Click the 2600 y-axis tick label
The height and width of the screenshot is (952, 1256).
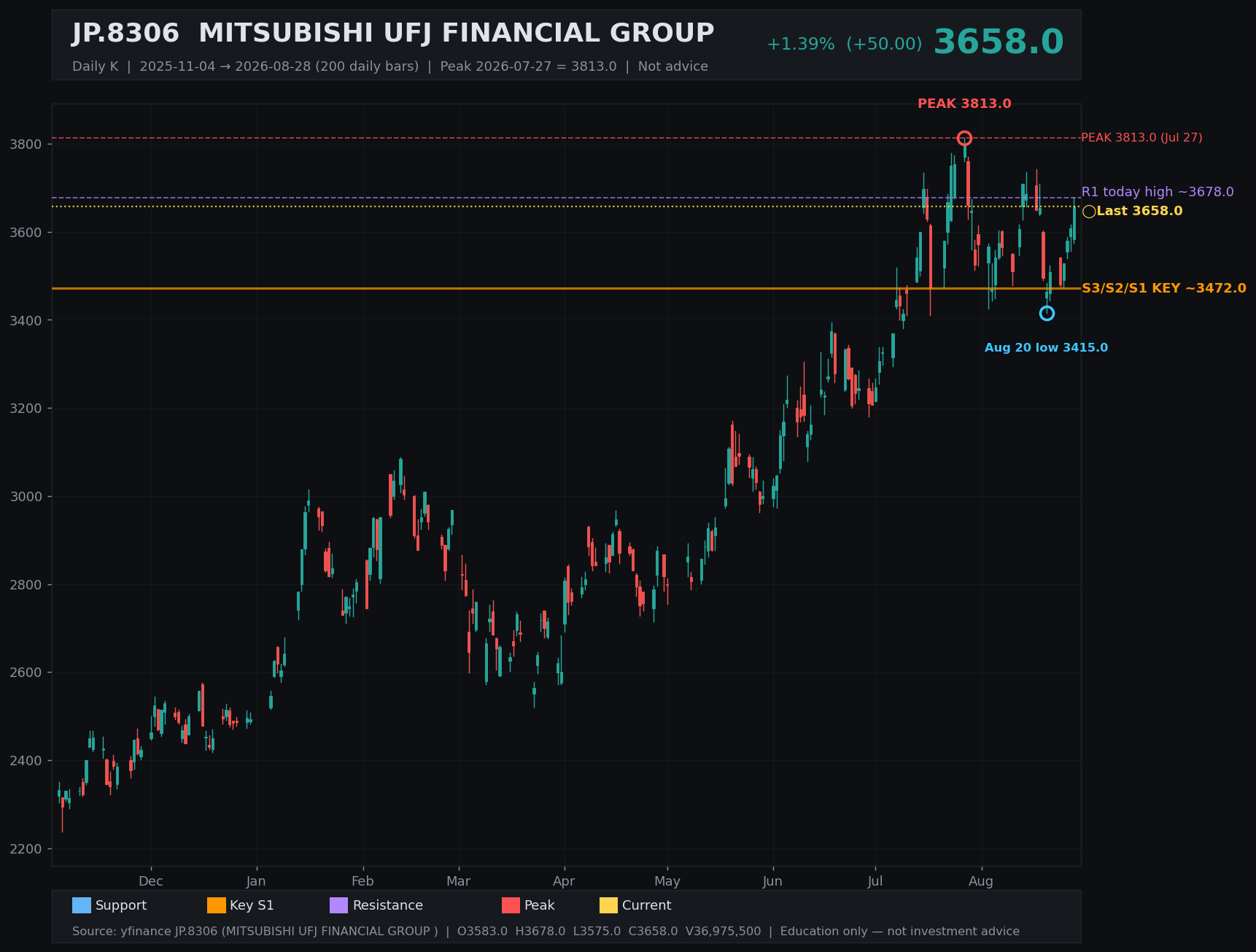pos(26,673)
